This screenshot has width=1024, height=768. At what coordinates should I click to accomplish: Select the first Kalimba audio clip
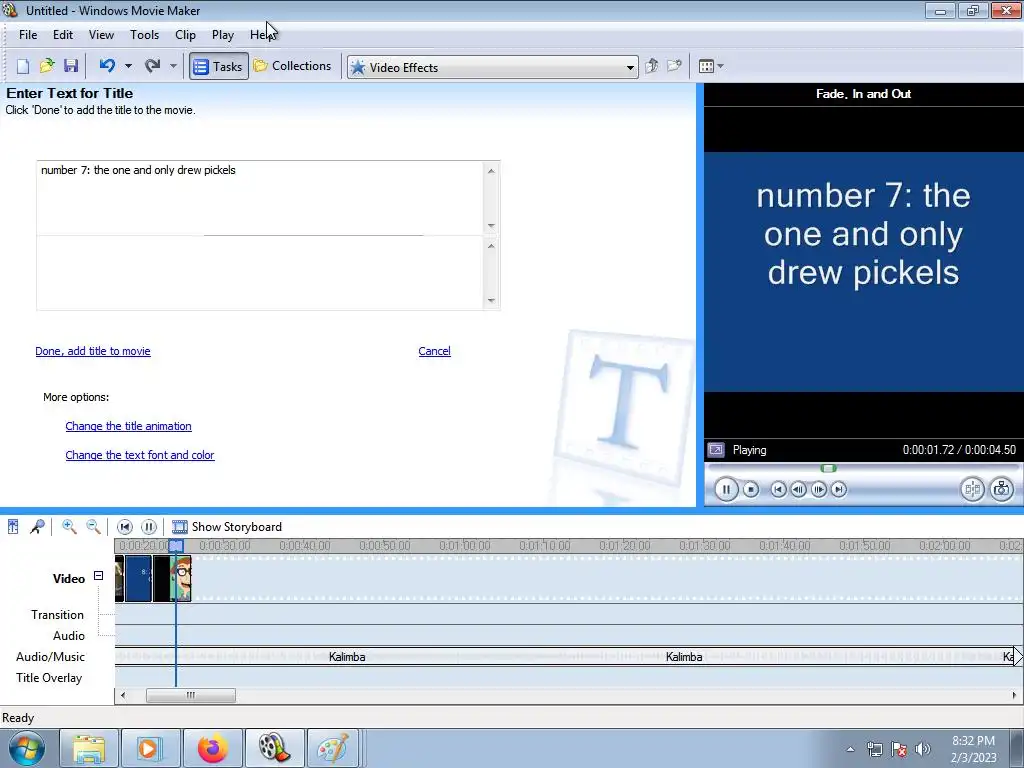pos(347,657)
